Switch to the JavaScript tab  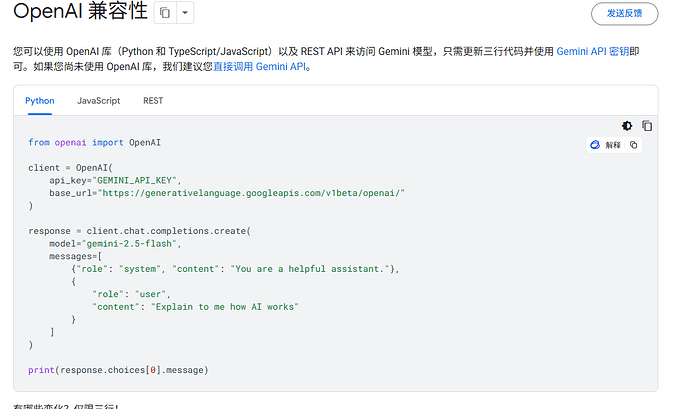(x=99, y=101)
